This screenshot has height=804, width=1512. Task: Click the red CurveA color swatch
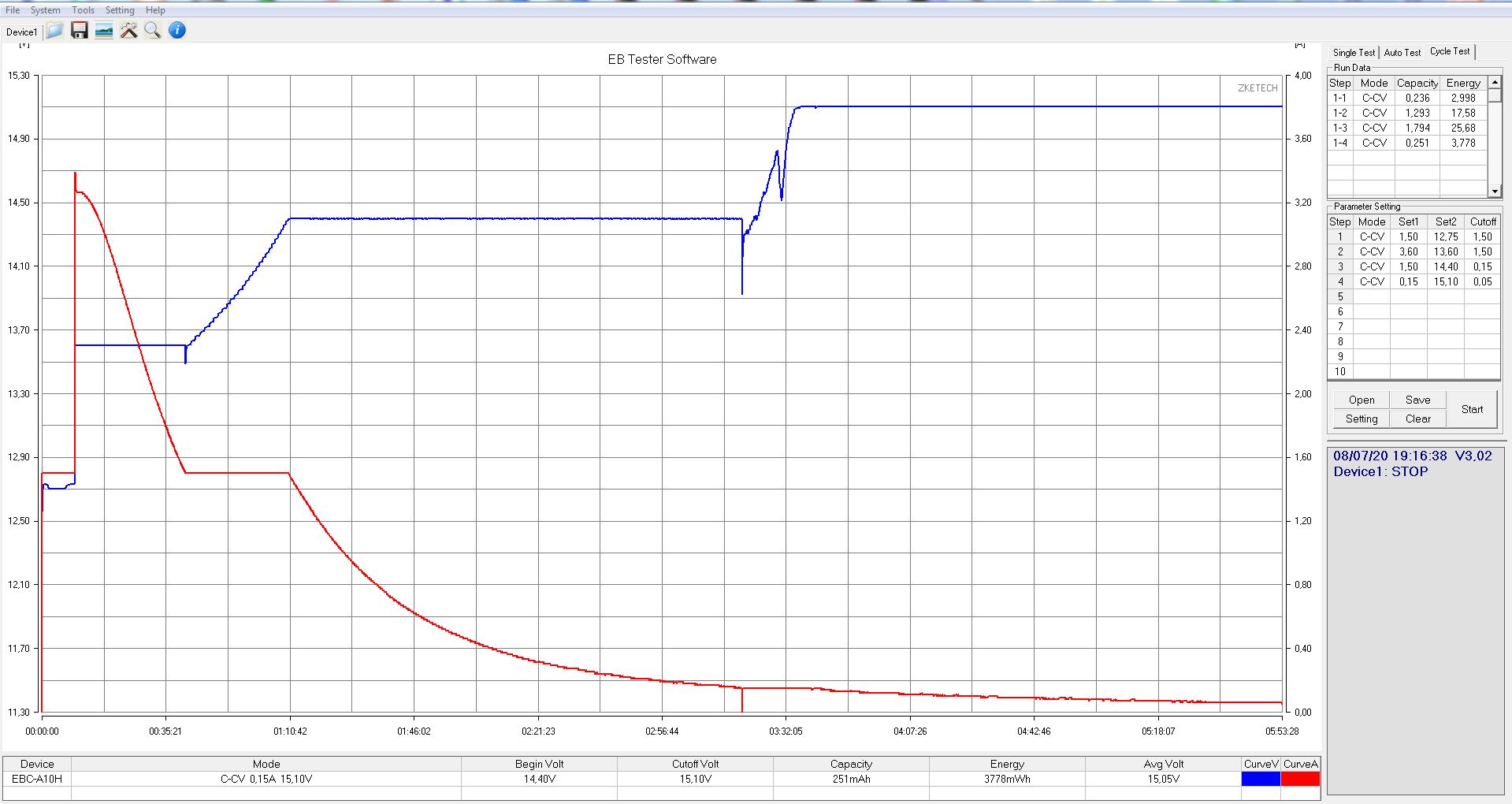[x=1300, y=779]
